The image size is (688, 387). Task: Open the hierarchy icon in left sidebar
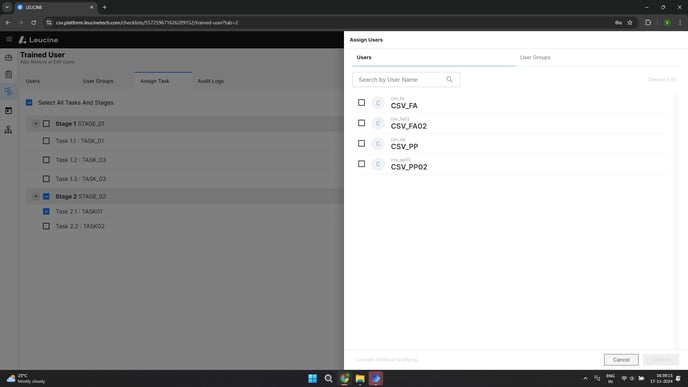8,129
